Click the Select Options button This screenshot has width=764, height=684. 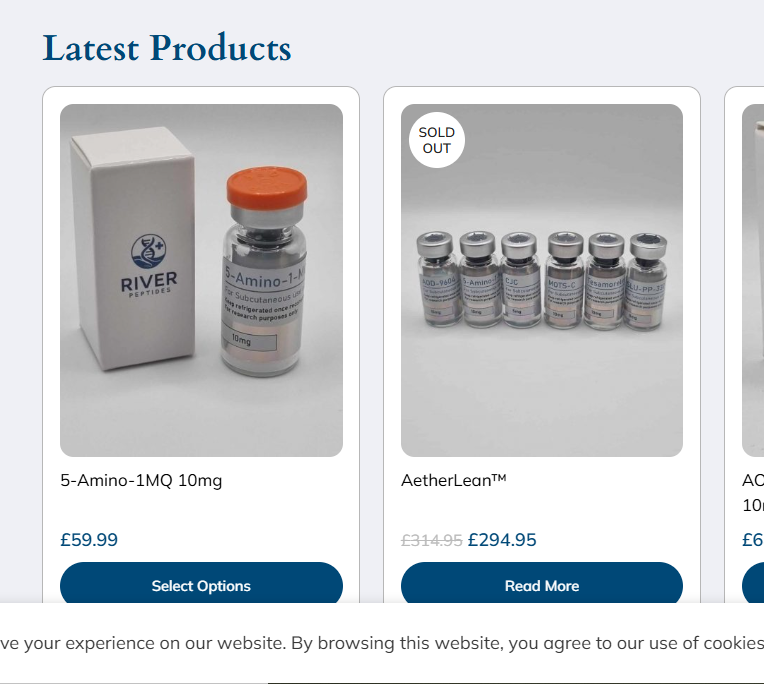[201, 585]
